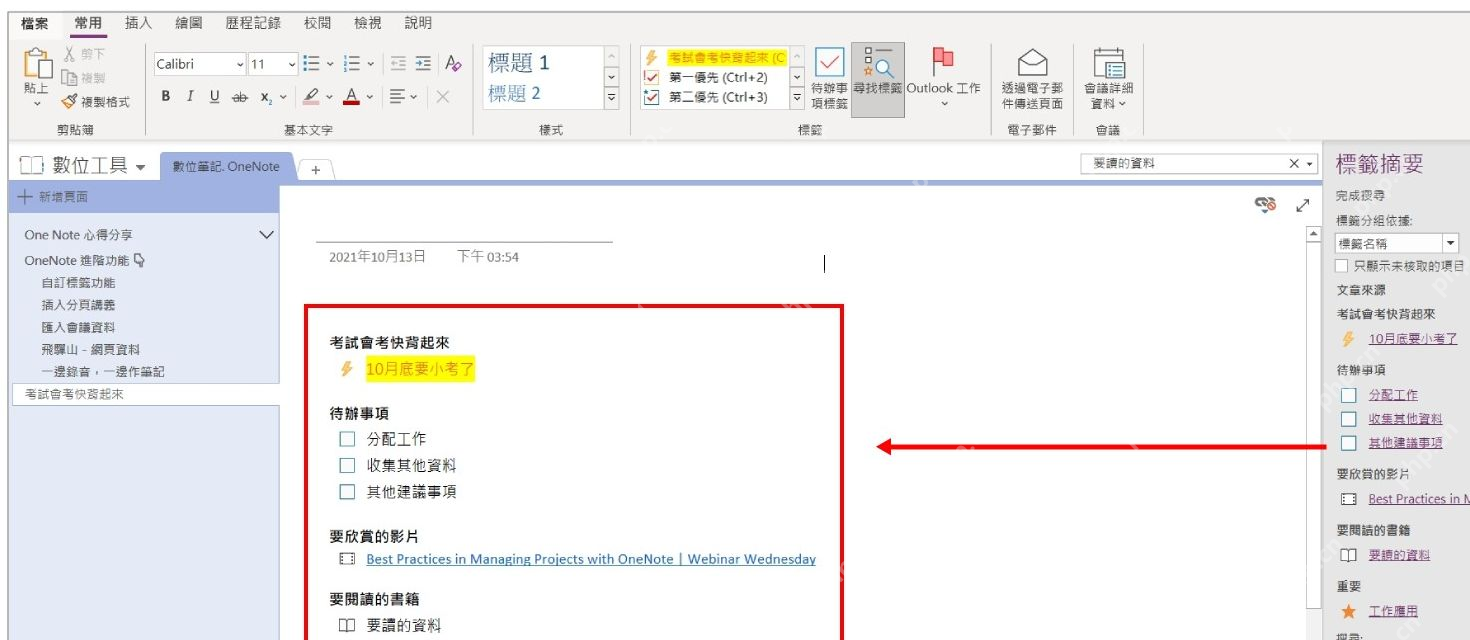Click 10月底要小考了 link in the Tags Summary pane

pos(1413,339)
